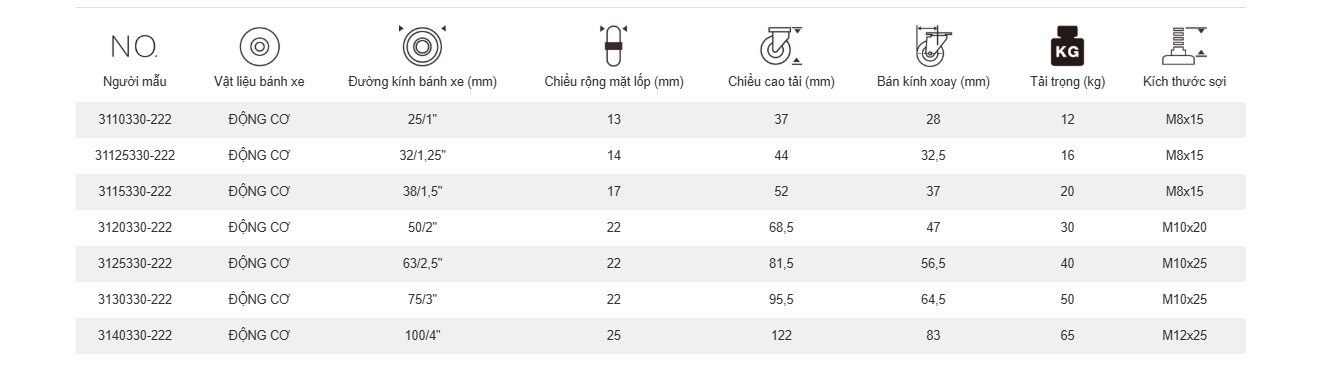
Task: Click the KG load capacity icon
Action: tap(1067, 47)
